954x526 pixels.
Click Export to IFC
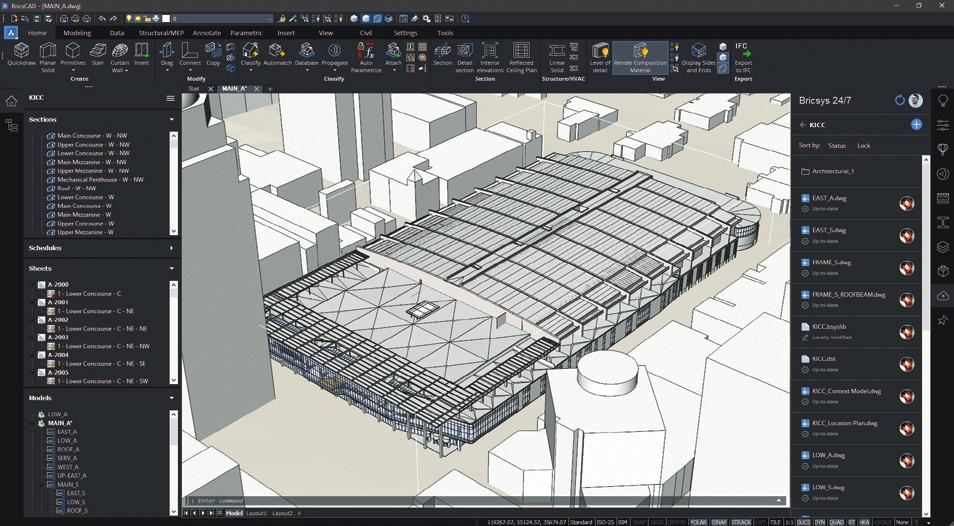743,58
